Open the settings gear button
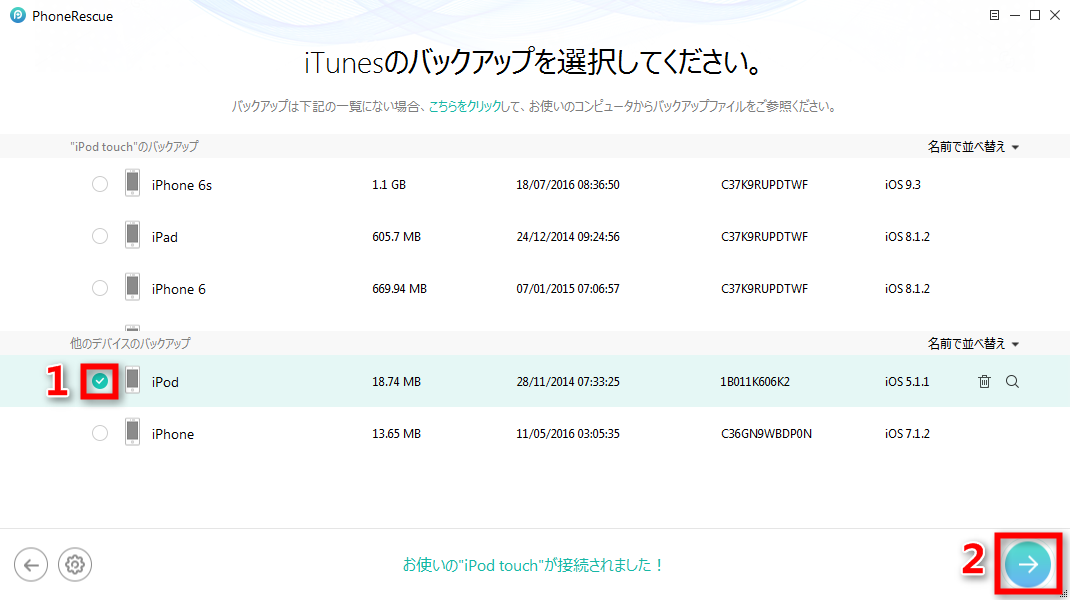The height and width of the screenshot is (600, 1070). pyautogui.click(x=74, y=565)
